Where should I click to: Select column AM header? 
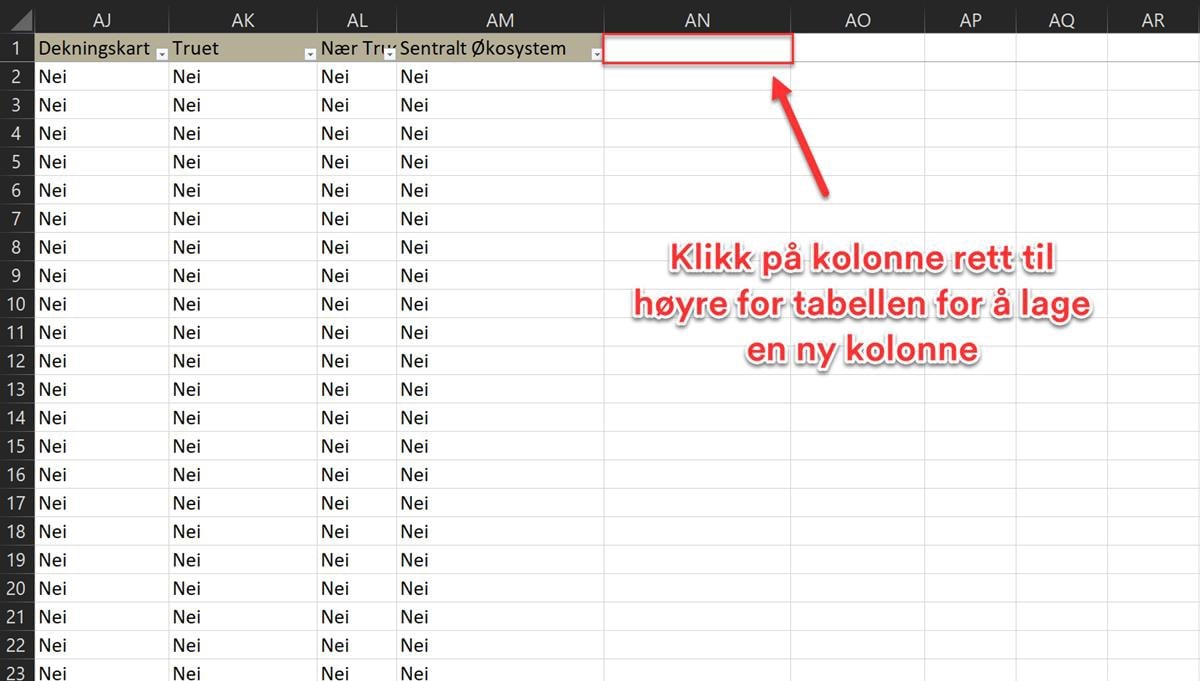[x=500, y=20]
